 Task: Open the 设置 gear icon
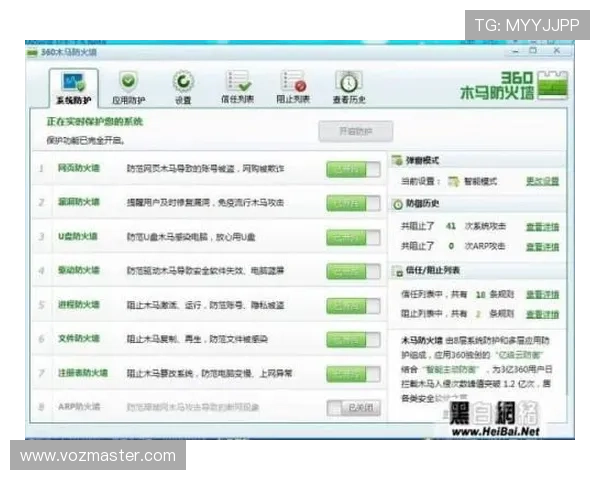coord(183,82)
